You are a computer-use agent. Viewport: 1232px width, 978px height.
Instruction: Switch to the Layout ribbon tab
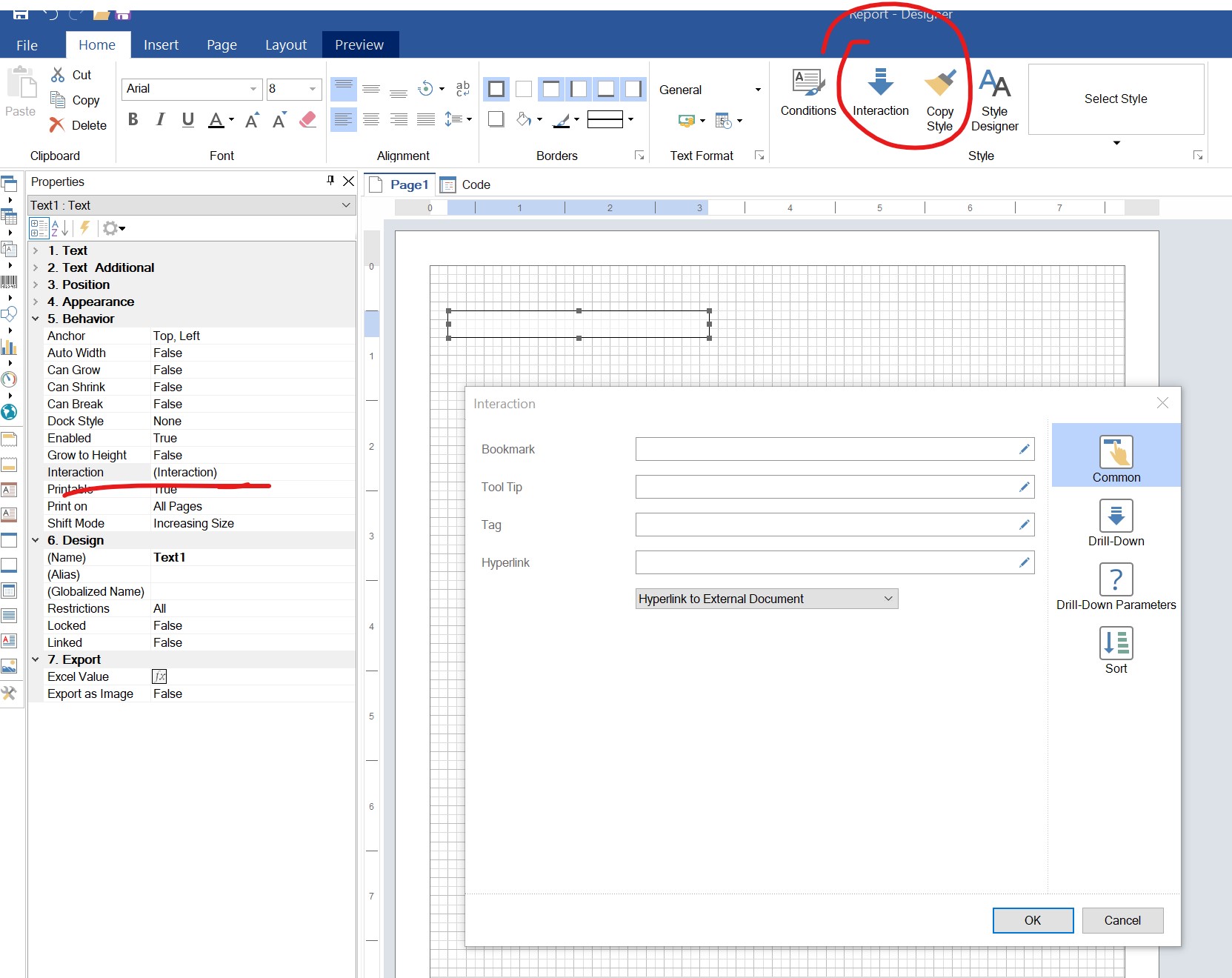click(286, 45)
